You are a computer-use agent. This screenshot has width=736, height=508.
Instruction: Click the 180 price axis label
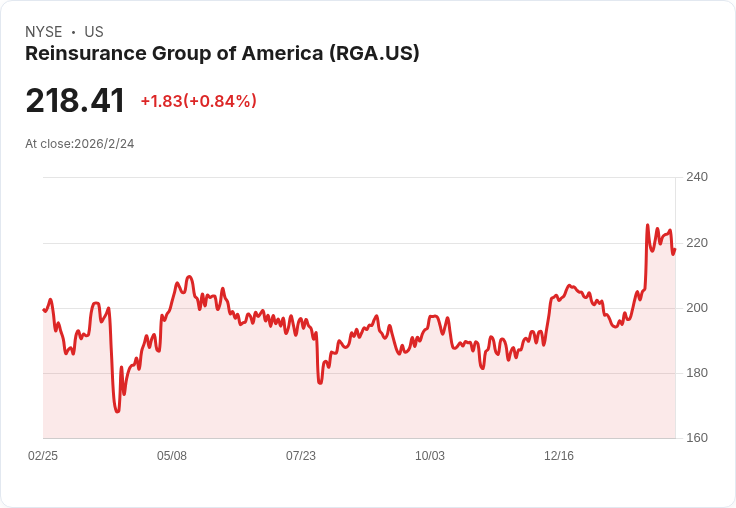click(697, 373)
